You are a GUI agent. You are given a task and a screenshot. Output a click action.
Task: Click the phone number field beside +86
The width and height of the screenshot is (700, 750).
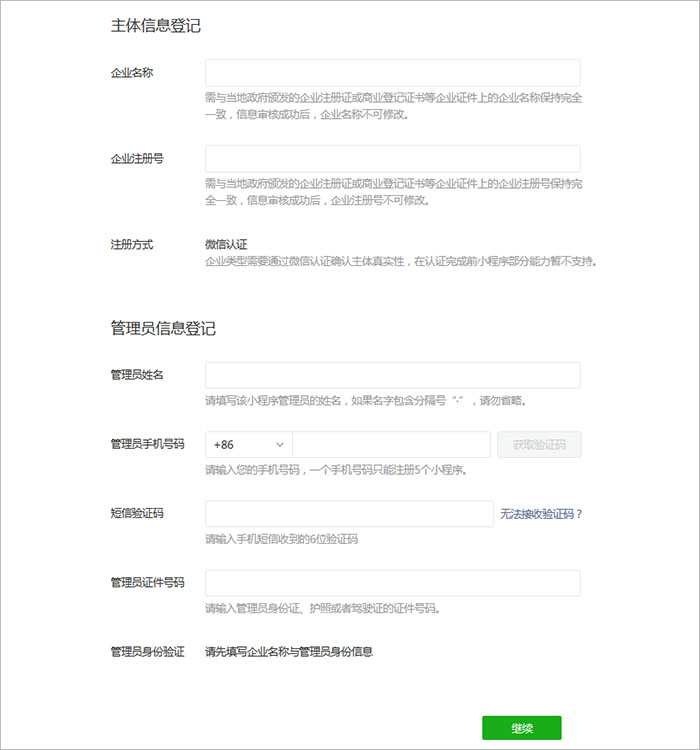tap(391, 444)
